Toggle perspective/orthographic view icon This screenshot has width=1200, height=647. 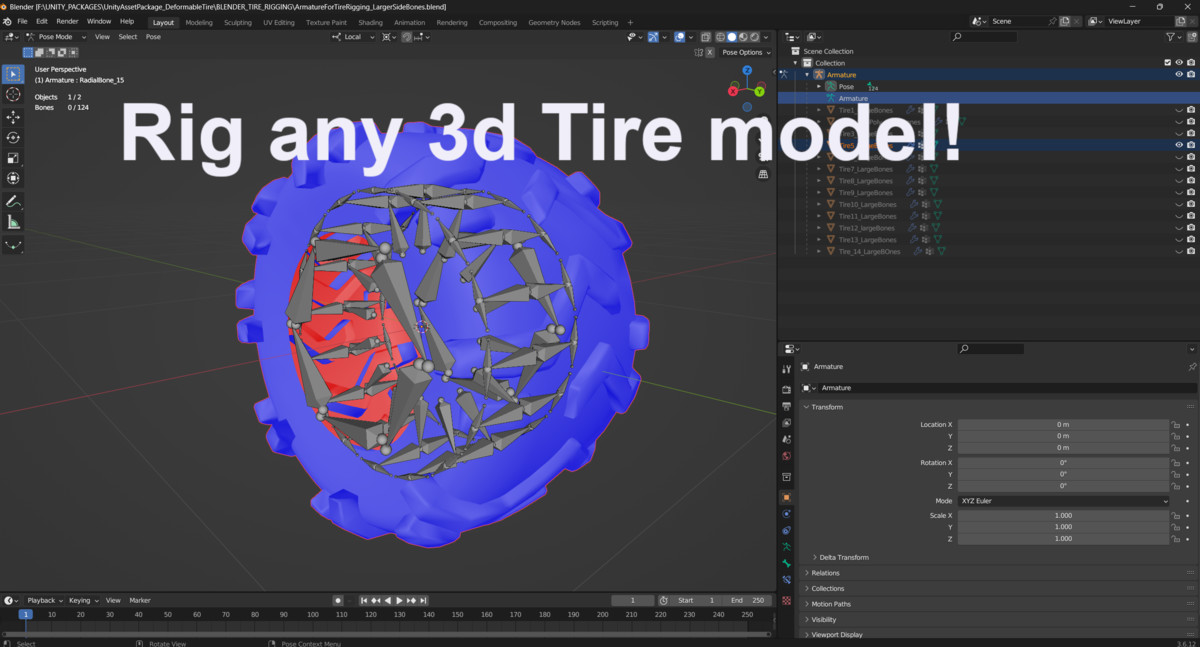(764, 173)
